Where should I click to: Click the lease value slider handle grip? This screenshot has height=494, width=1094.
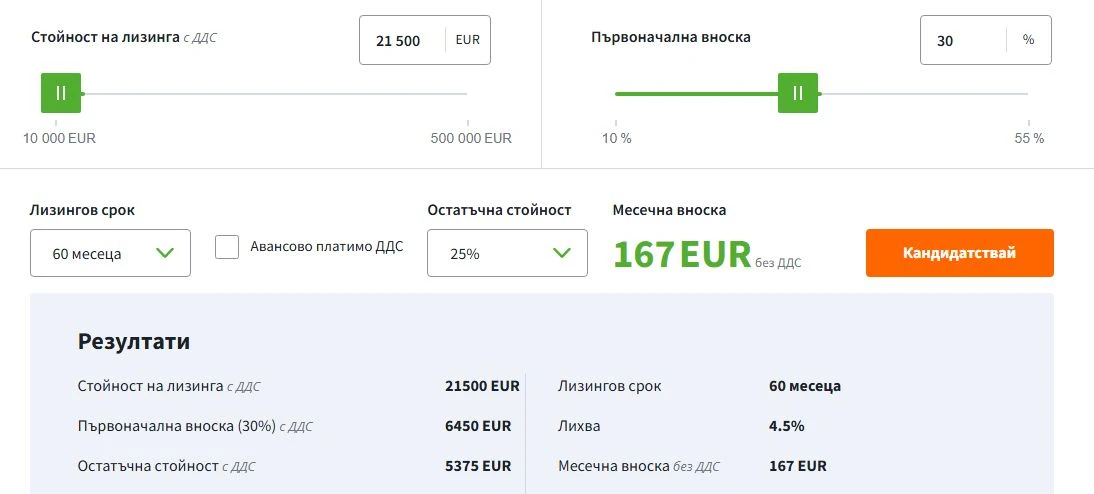61,93
